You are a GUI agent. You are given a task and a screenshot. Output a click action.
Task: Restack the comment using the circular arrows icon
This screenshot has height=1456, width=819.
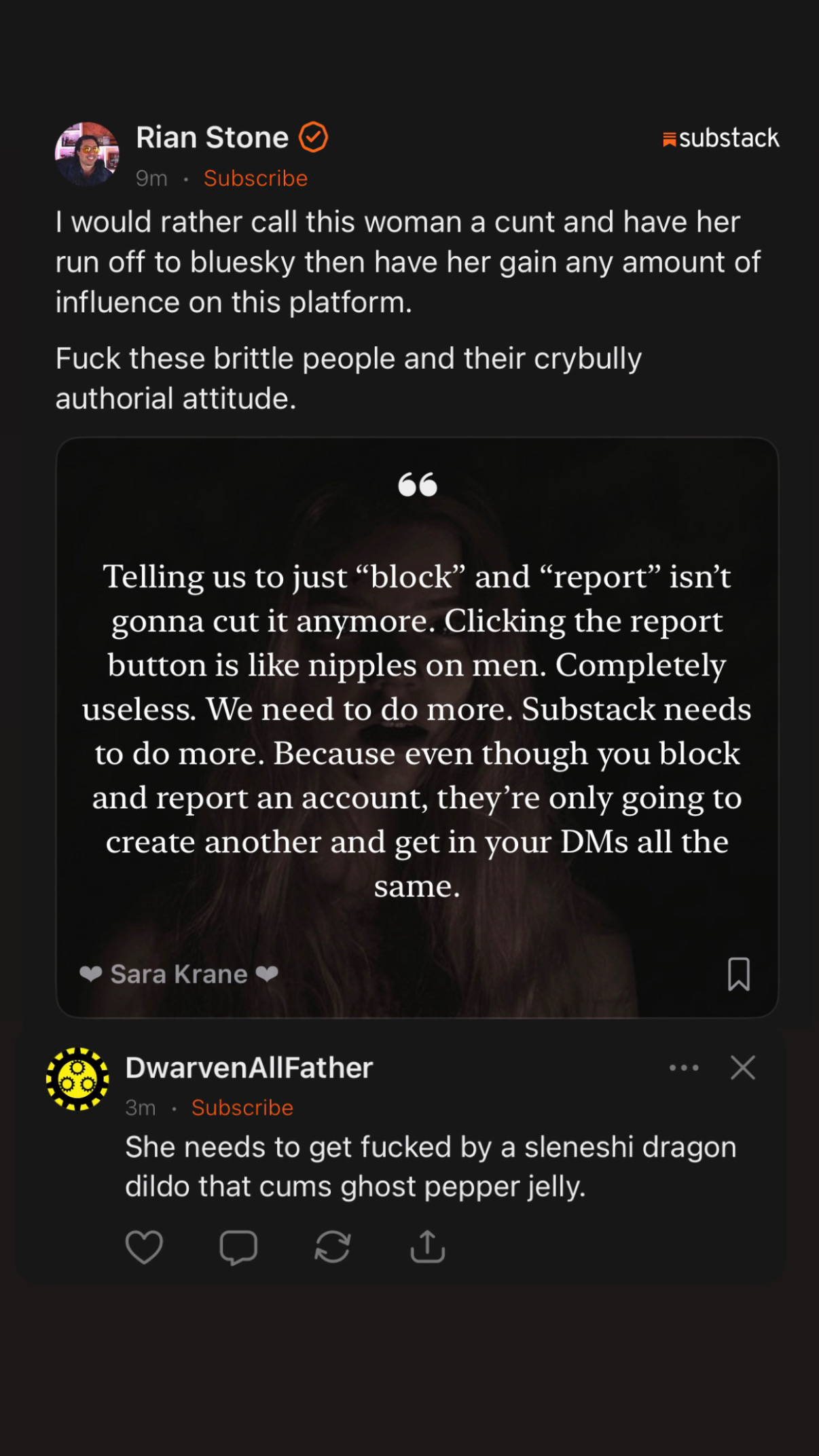[333, 1247]
